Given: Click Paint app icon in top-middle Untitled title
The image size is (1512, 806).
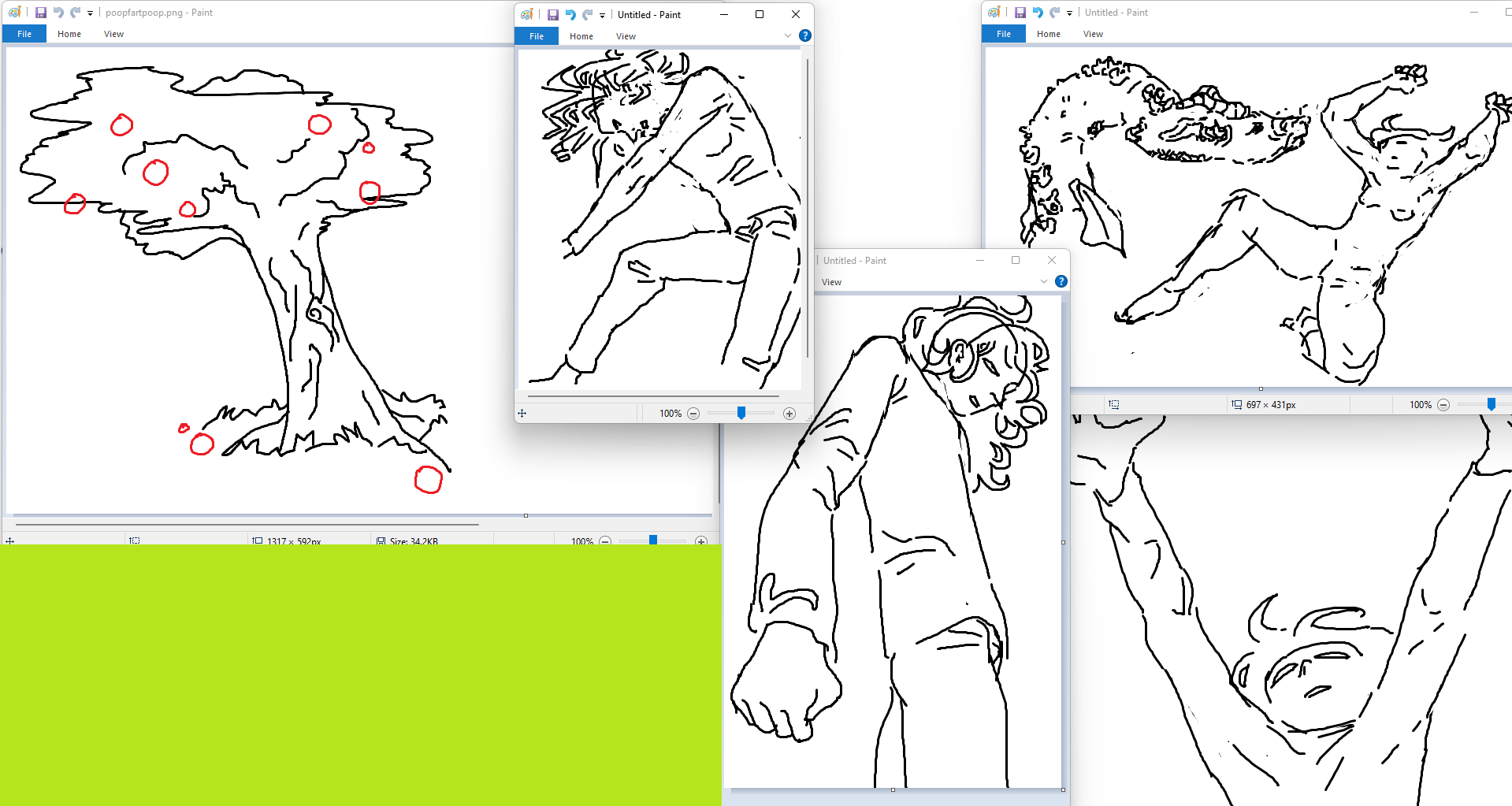Looking at the screenshot, I should [x=527, y=15].
